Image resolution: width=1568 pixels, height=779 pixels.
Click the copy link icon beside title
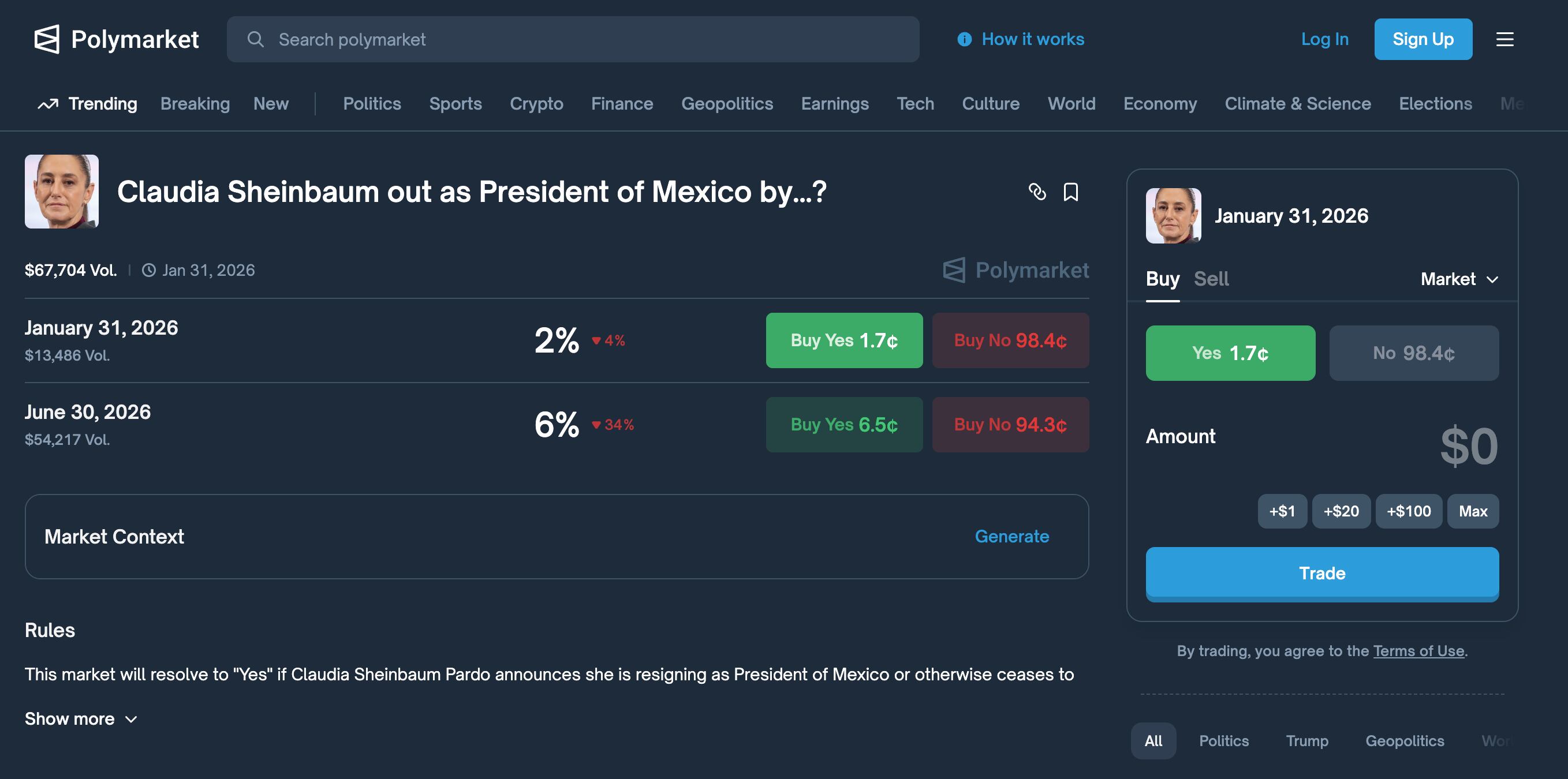[x=1037, y=192]
